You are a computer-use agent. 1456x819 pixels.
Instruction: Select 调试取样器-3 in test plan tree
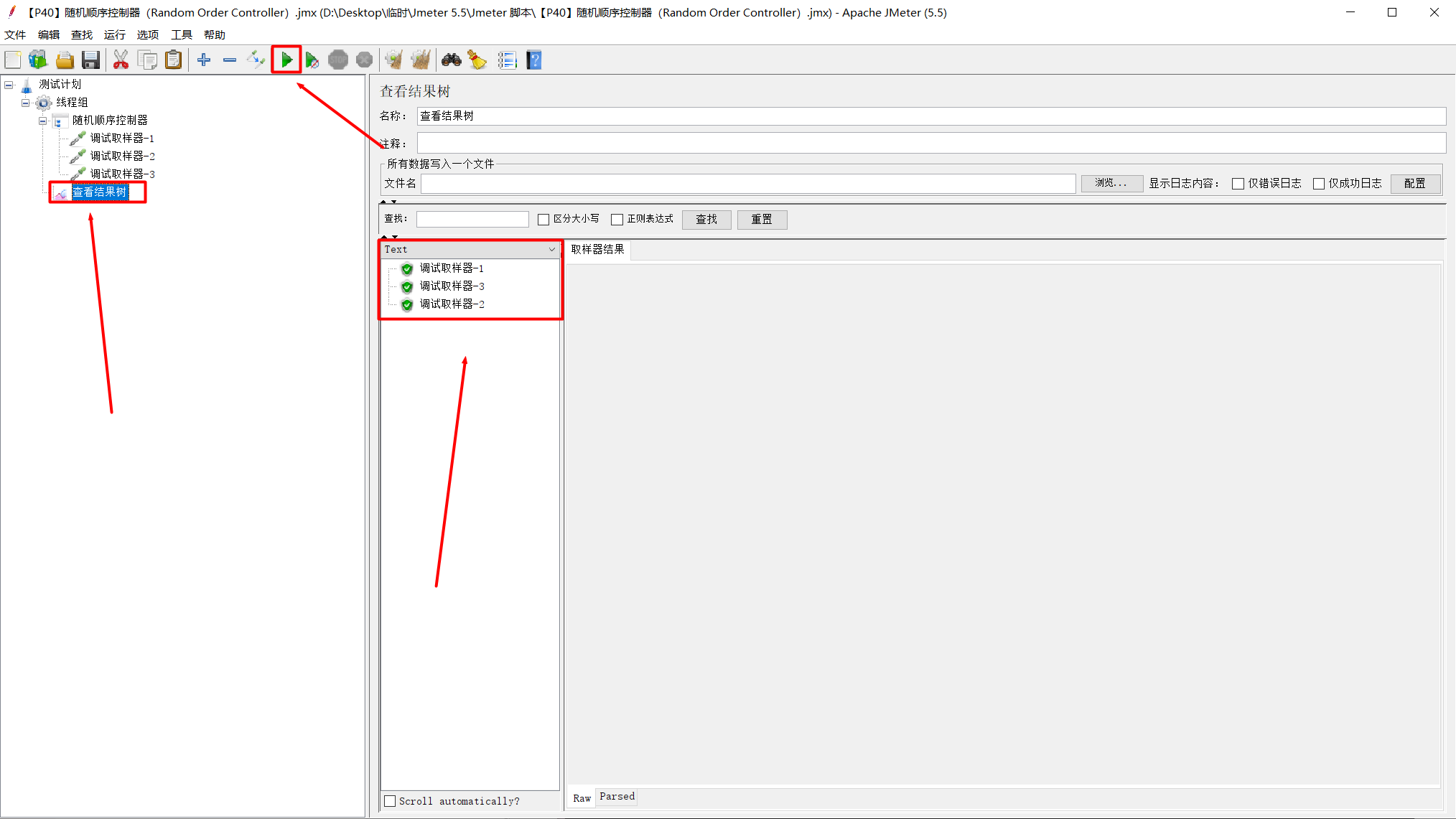click(x=123, y=174)
